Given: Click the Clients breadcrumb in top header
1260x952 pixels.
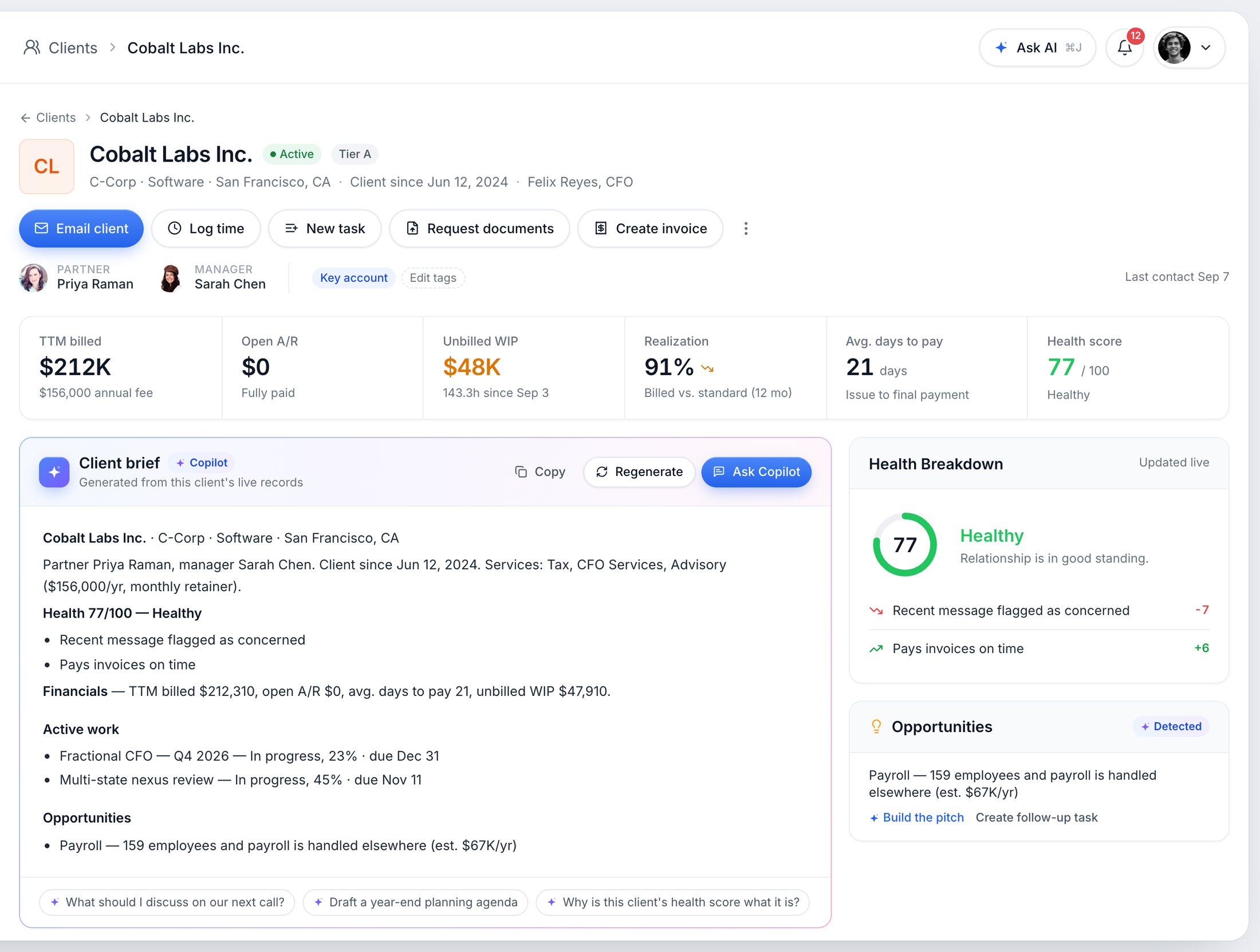Looking at the screenshot, I should 73,48.
